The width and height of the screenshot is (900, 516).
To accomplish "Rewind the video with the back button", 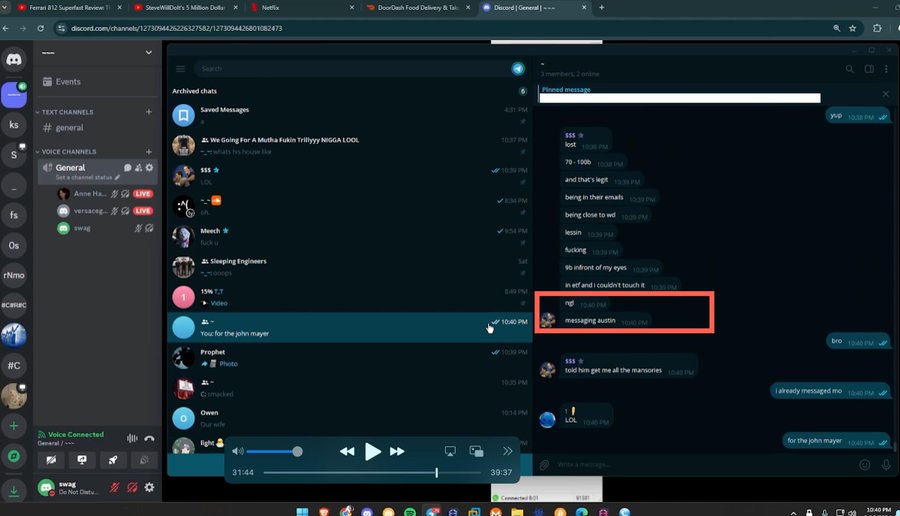I will [x=347, y=451].
